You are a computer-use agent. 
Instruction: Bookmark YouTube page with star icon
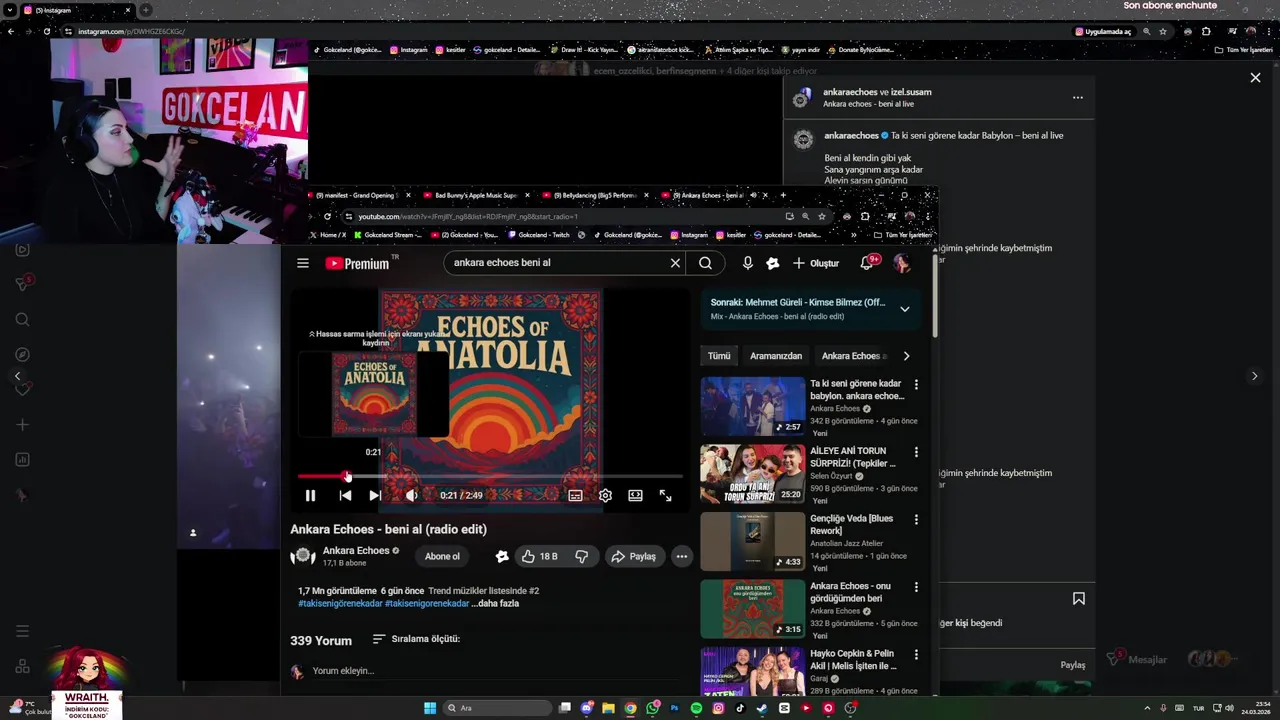pos(822,216)
